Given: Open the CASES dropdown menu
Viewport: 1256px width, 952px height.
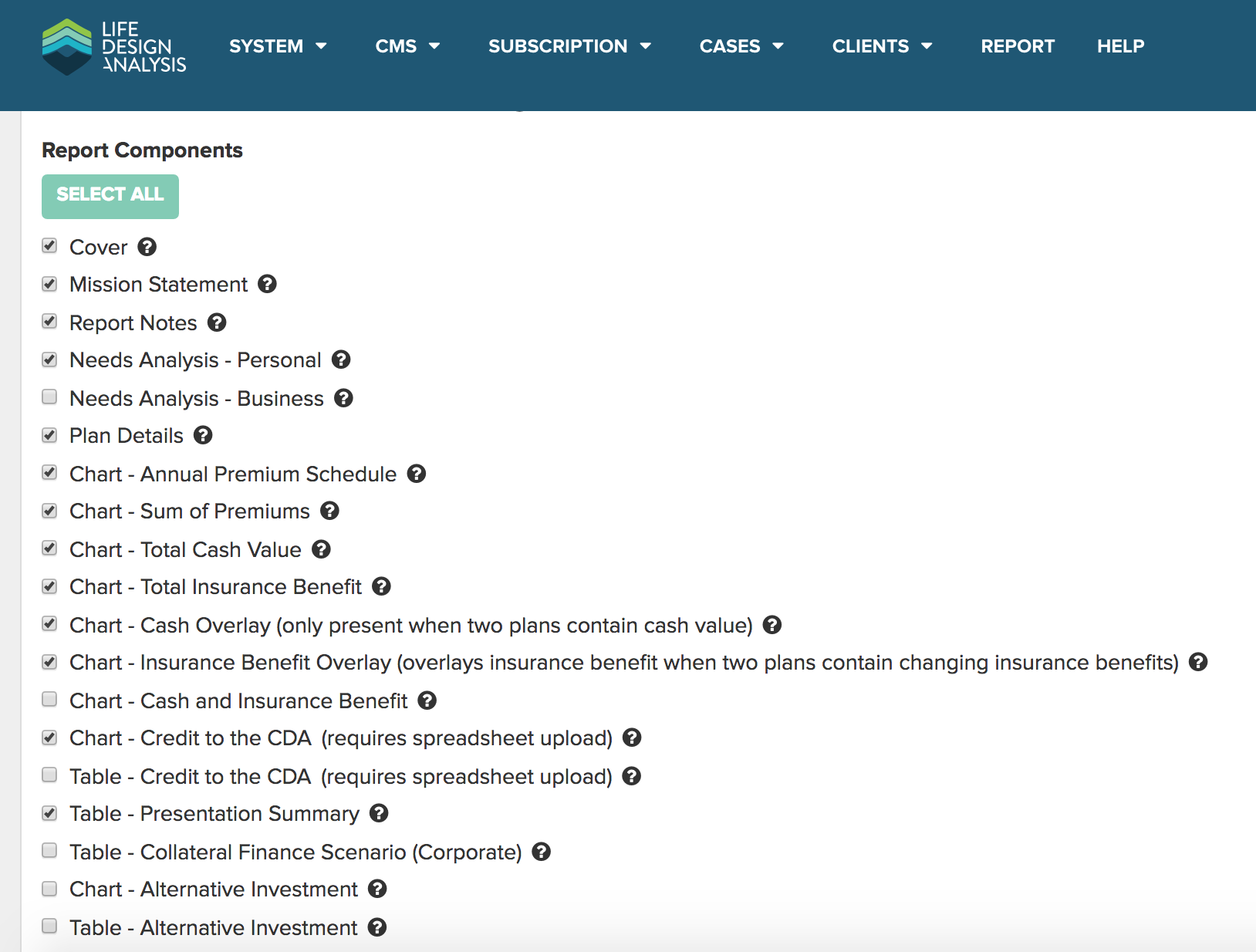Looking at the screenshot, I should (741, 46).
